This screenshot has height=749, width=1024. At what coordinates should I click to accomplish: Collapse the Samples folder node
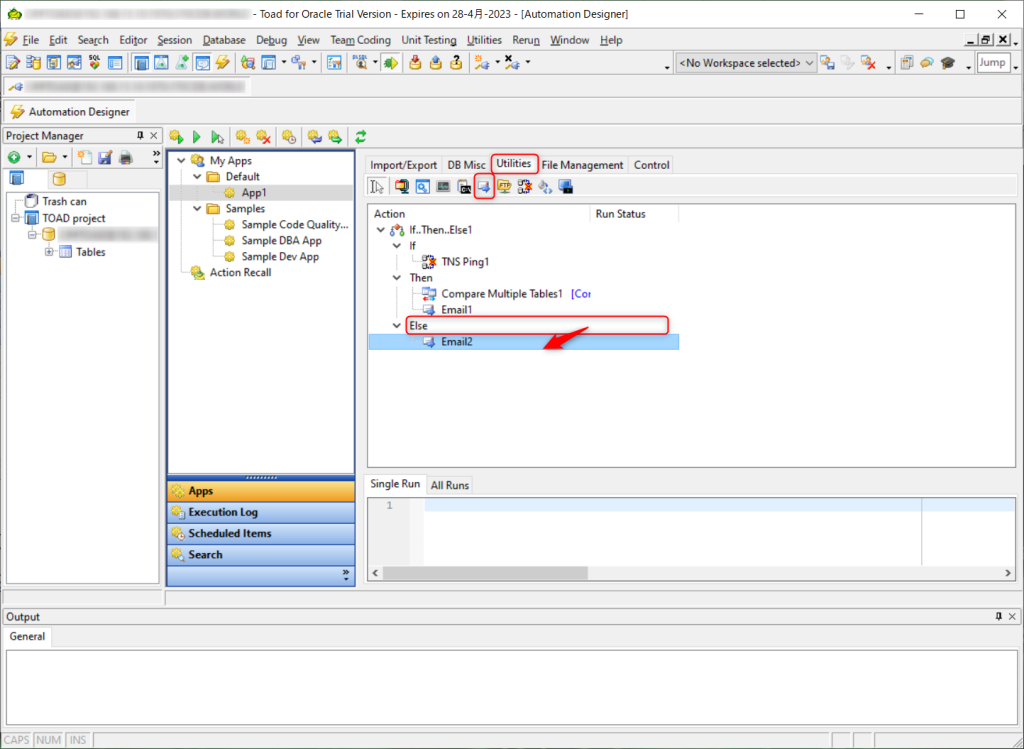197,209
